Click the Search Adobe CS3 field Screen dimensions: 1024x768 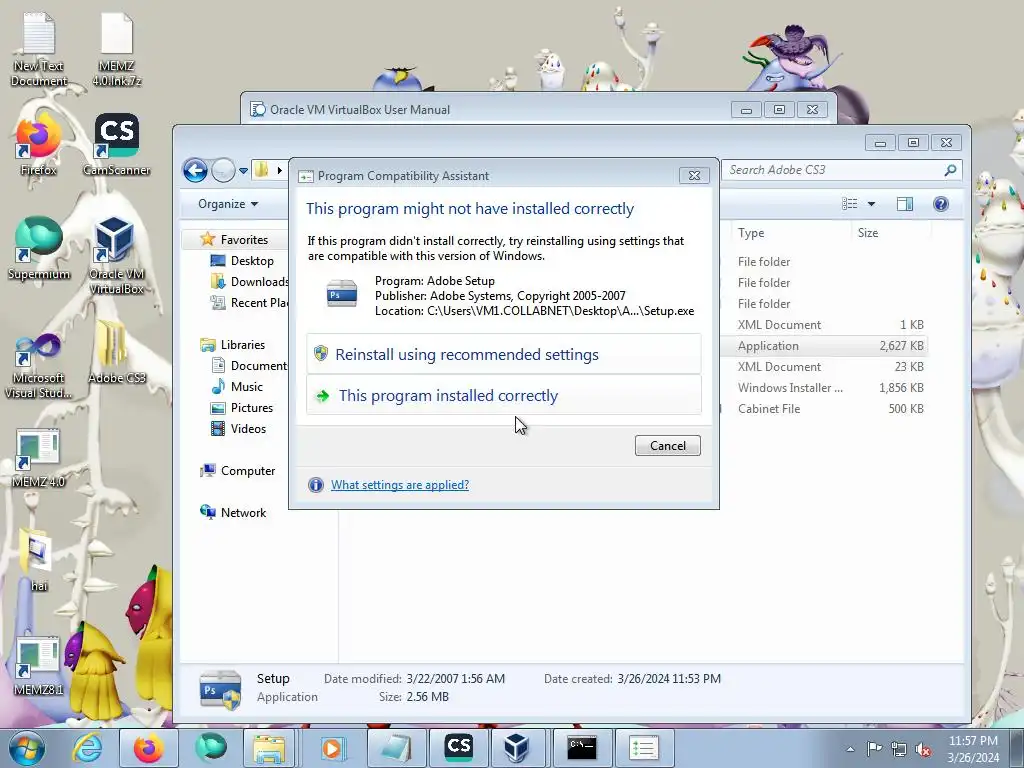click(x=833, y=170)
